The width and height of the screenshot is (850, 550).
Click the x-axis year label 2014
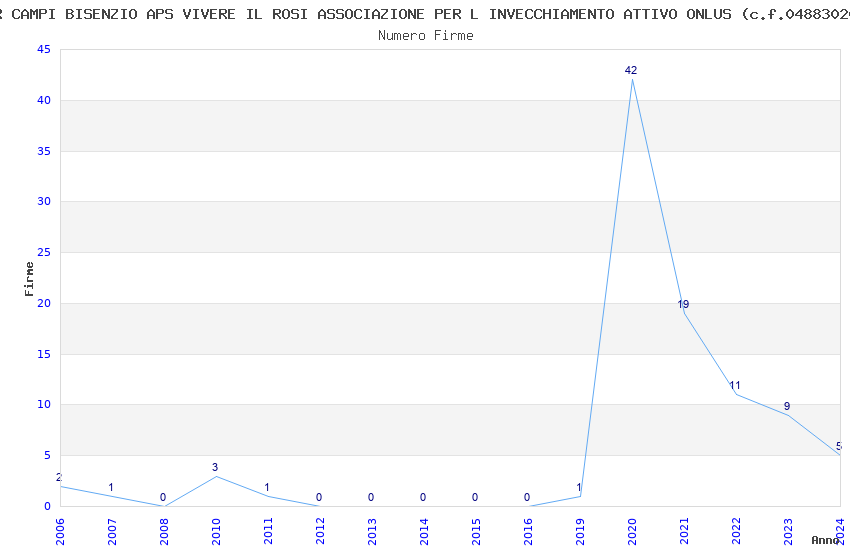[424, 532]
